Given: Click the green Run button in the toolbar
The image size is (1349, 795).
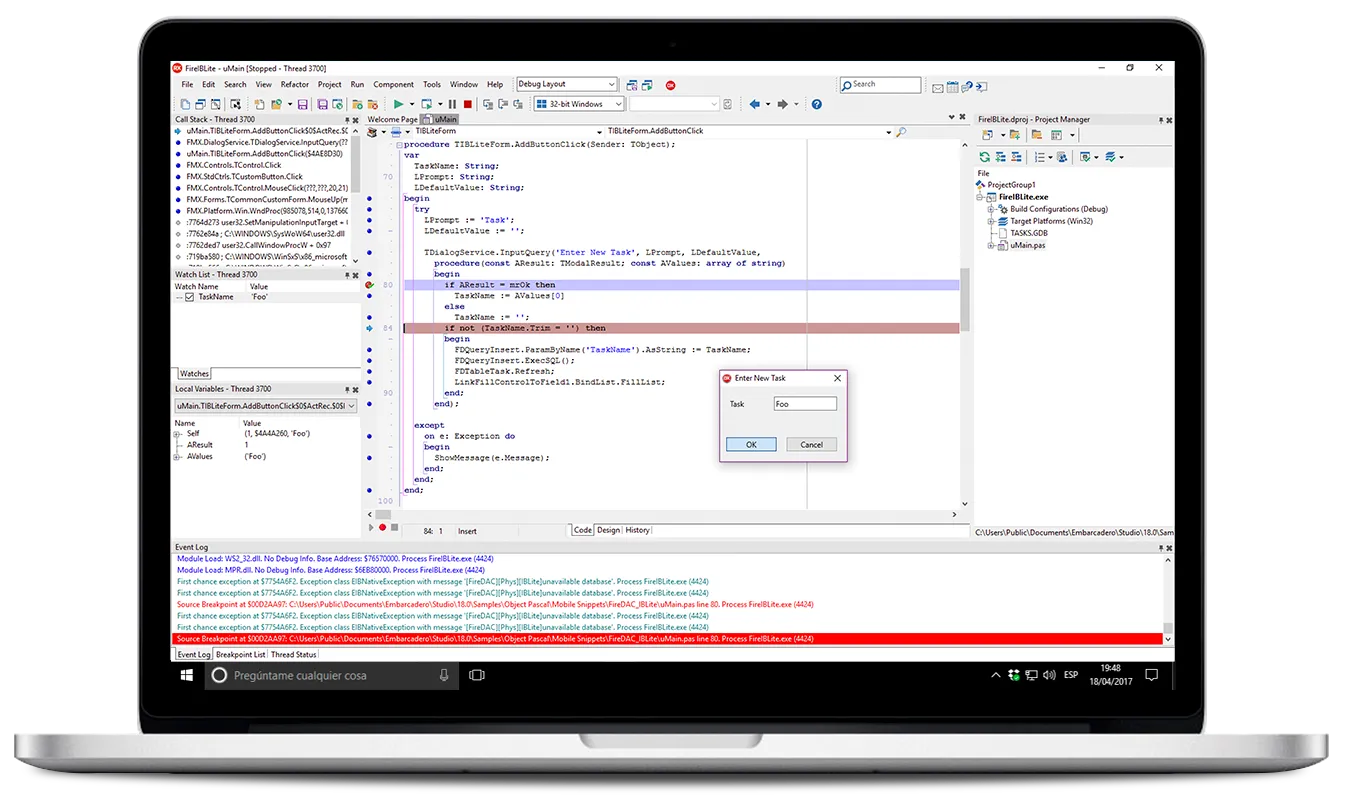Looking at the screenshot, I should [397, 104].
